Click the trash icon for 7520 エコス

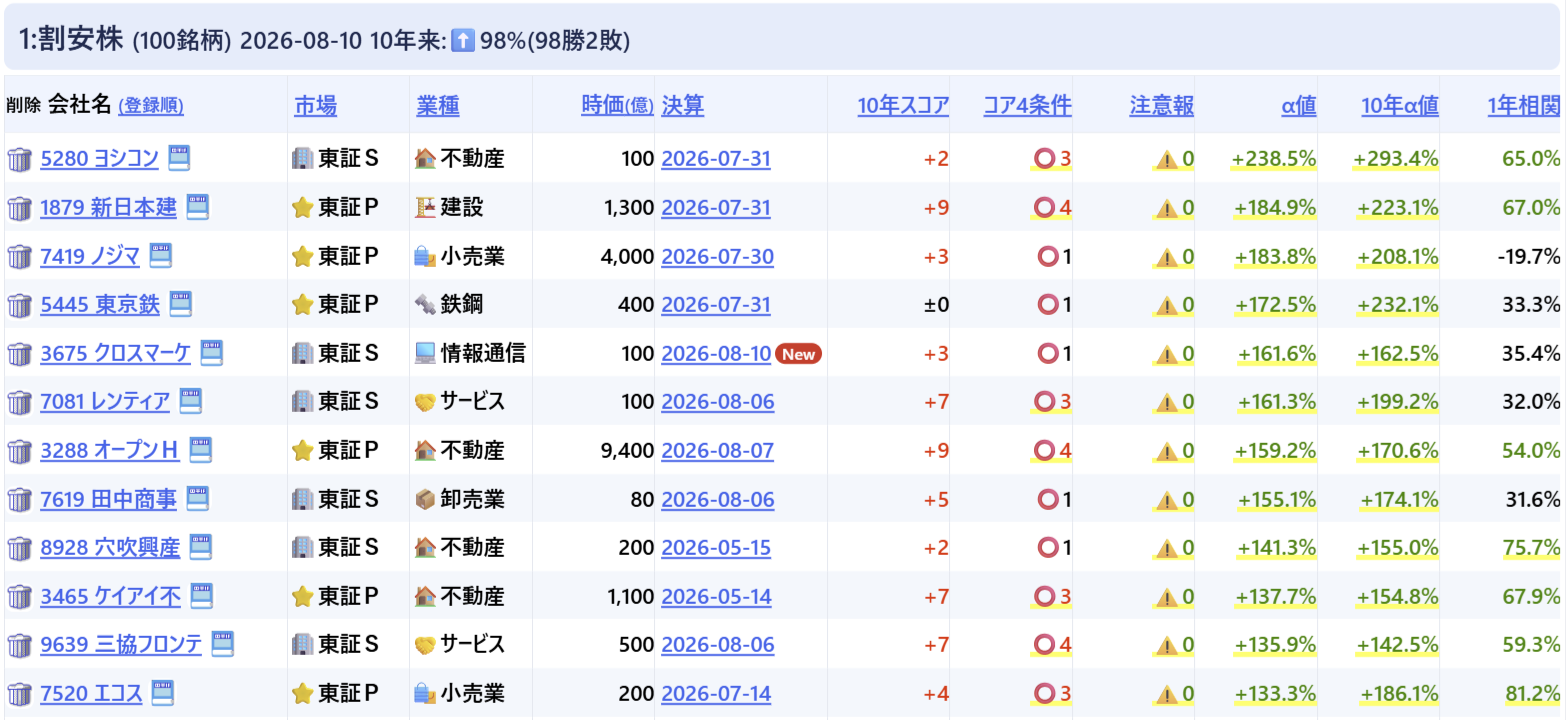pos(20,694)
